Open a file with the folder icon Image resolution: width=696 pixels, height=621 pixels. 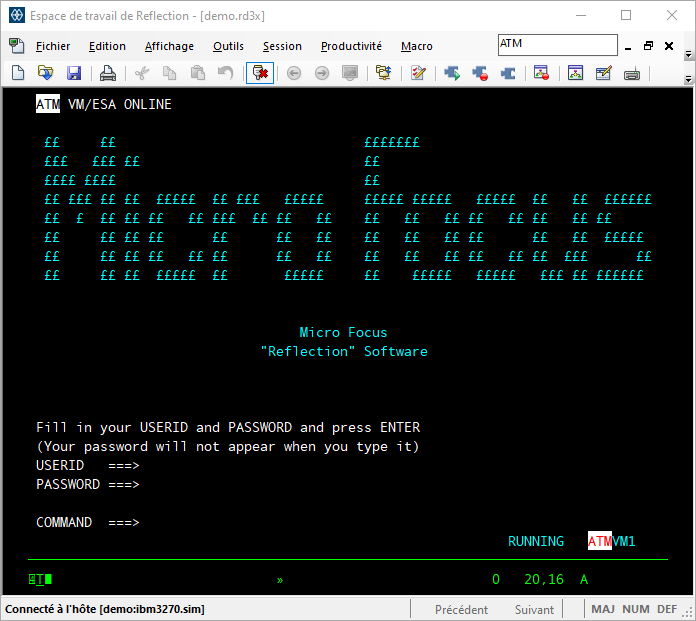pyautogui.click(x=46, y=73)
